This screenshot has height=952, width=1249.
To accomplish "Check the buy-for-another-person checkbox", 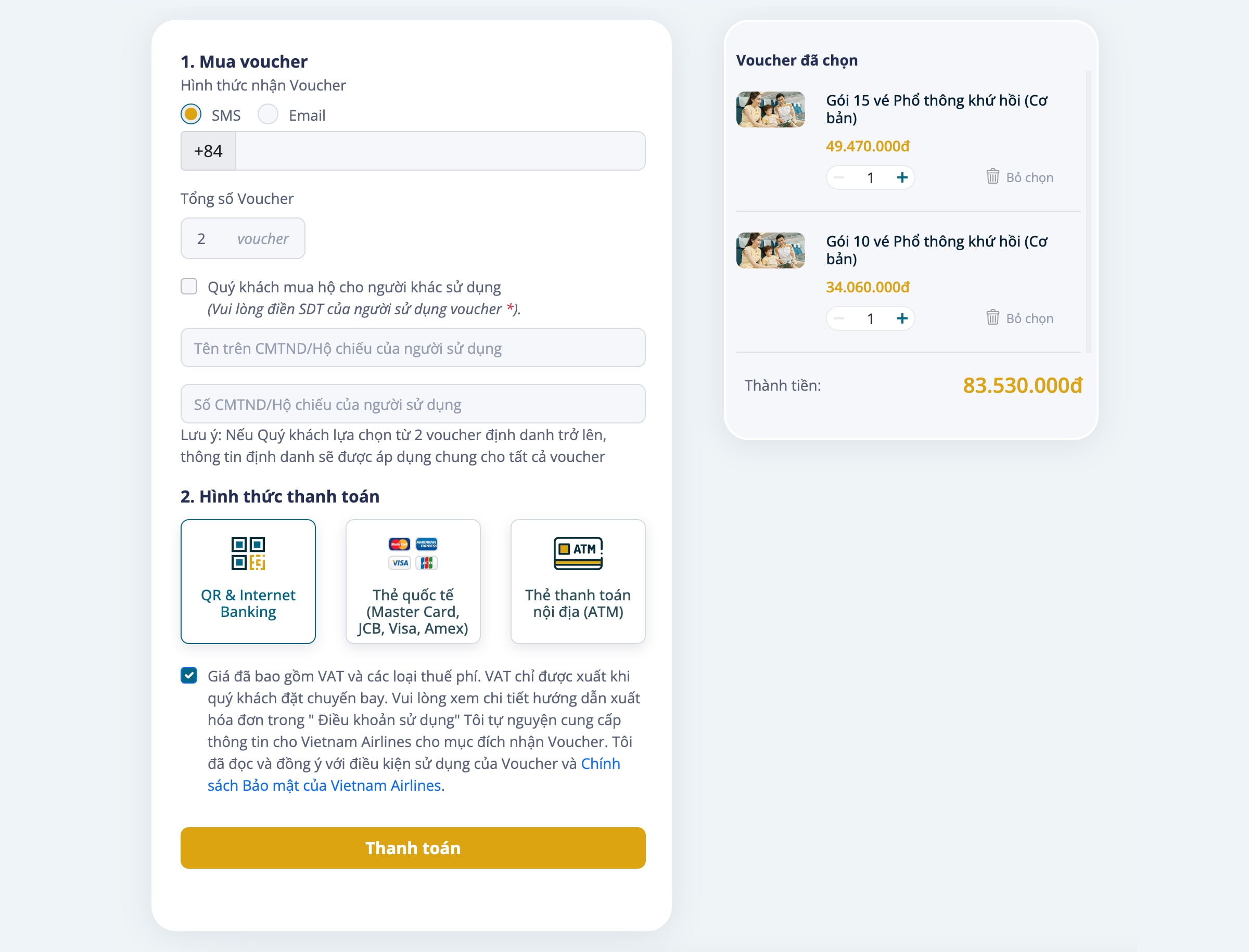I will click(x=189, y=286).
